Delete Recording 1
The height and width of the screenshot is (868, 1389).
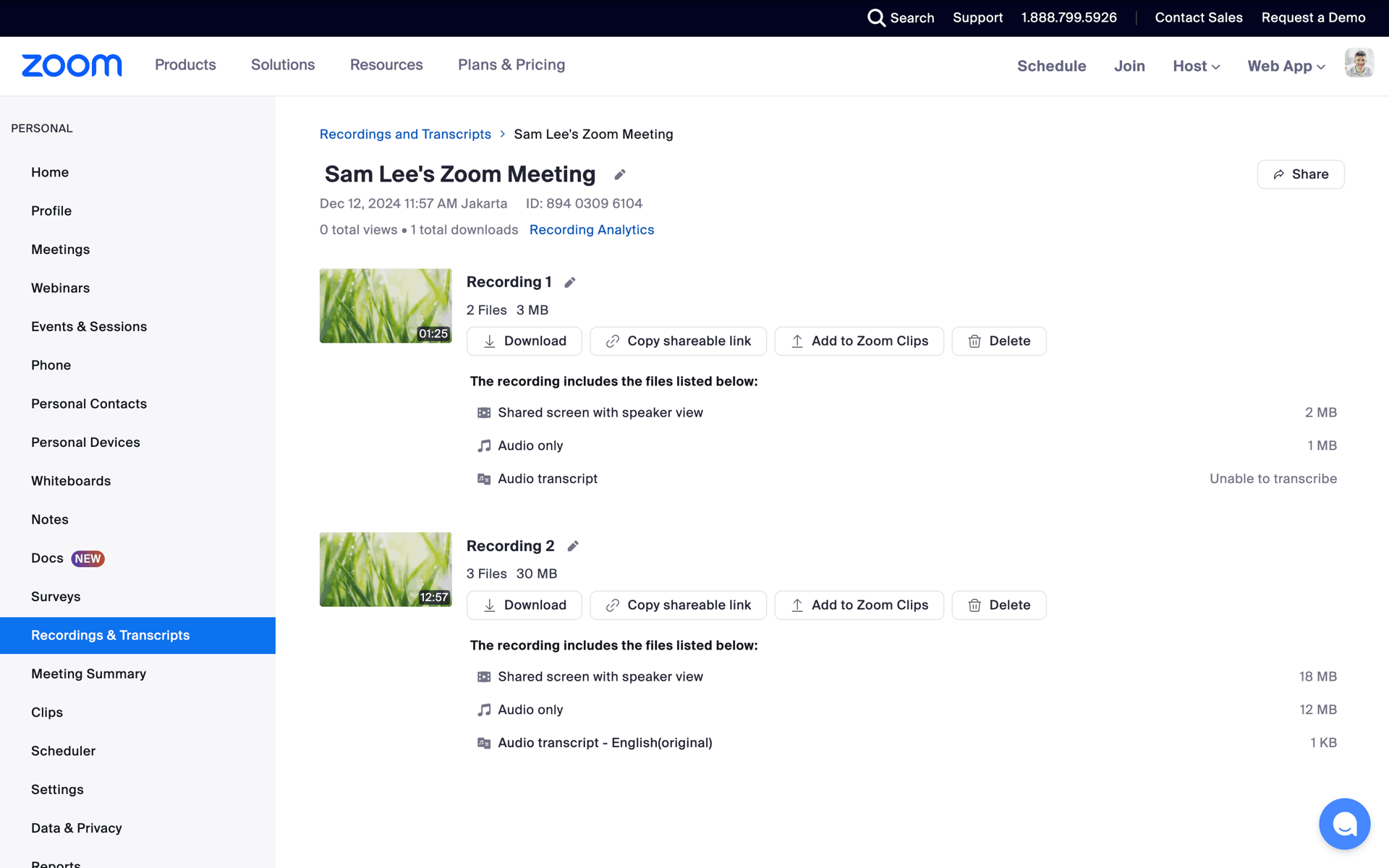(998, 341)
